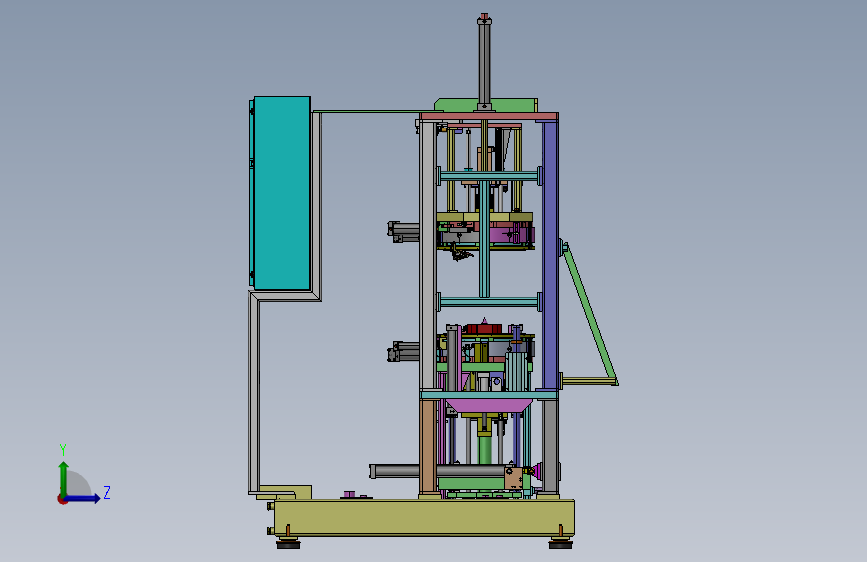Select the teal control cabinet box
This screenshot has height=562, width=867.
click(281, 193)
